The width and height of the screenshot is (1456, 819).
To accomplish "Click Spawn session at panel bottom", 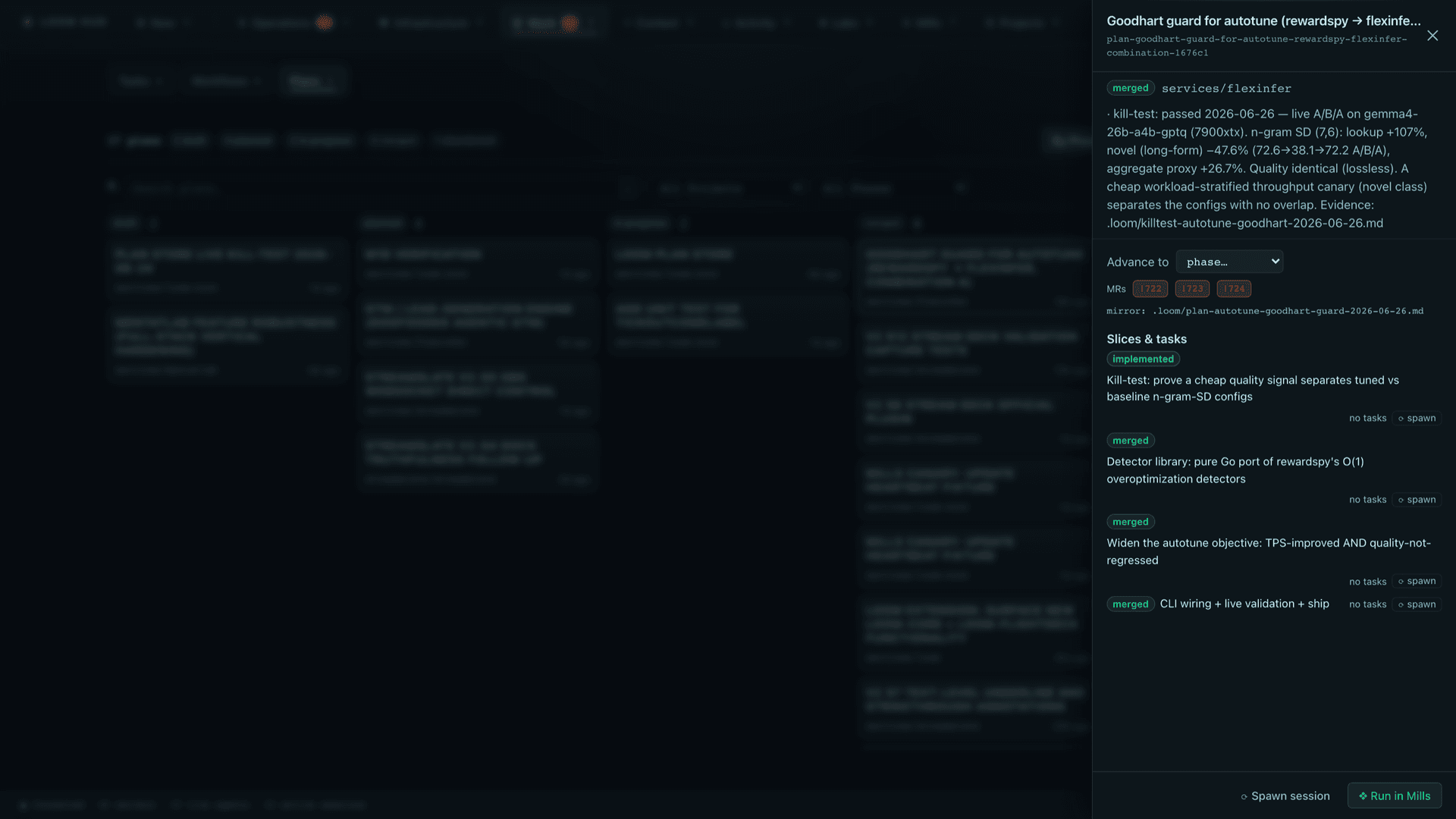I will [1285, 795].
